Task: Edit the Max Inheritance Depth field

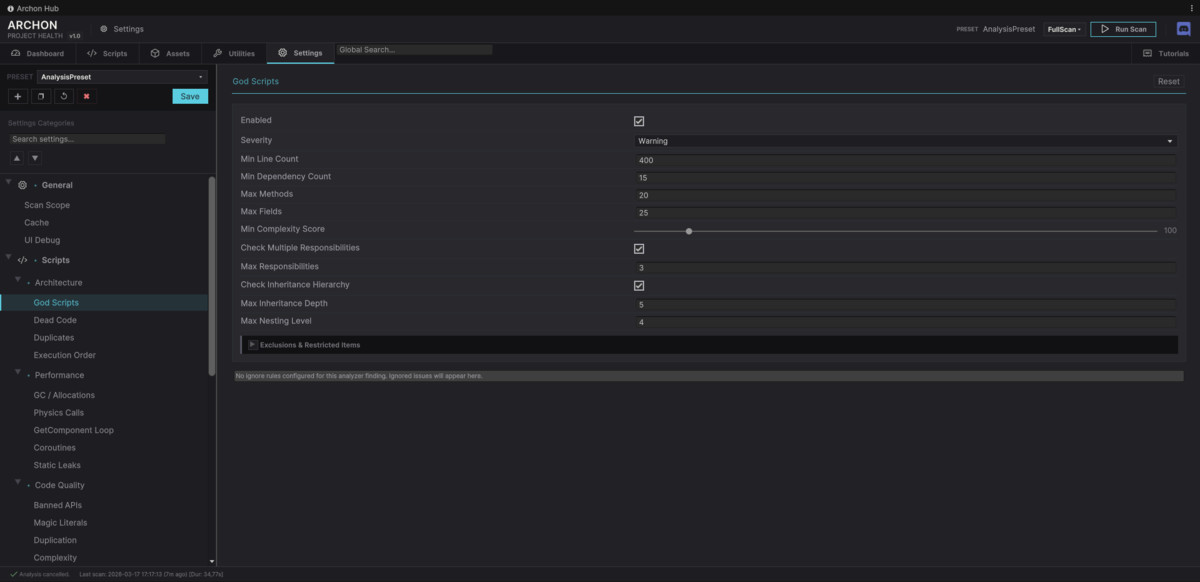Action: (905, 304)
